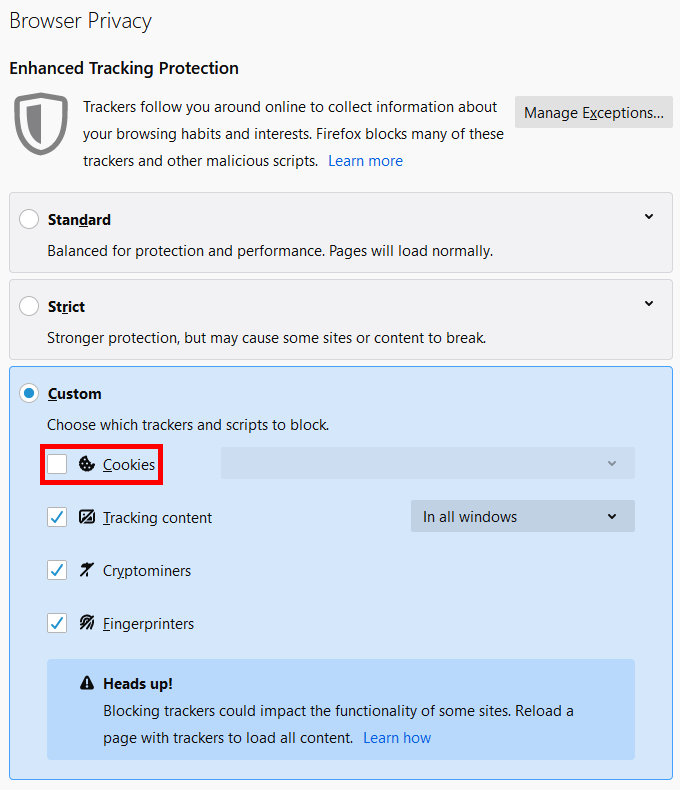Expand the Strict section chevron
680x790 pixels.
click(649, 304)
